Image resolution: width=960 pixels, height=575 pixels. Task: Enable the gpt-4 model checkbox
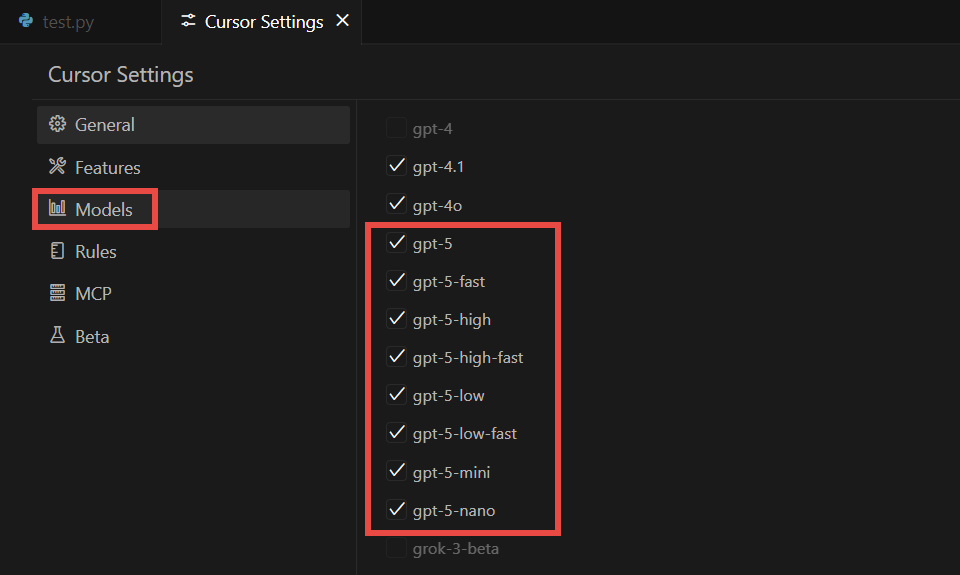click(396, 128)
